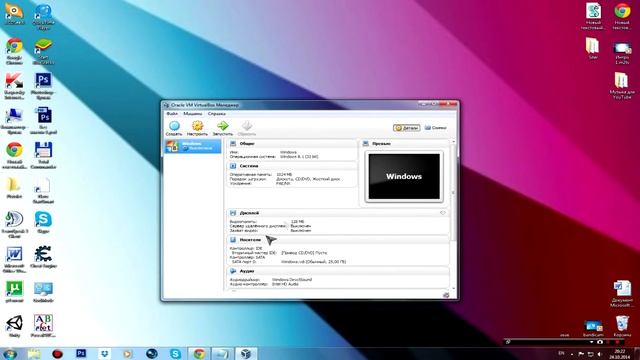The width and height of the screenshot is (640, 360).
Task: Click the Корзина (Recycle Bin) desktop icon
Action: coord(622,327)
